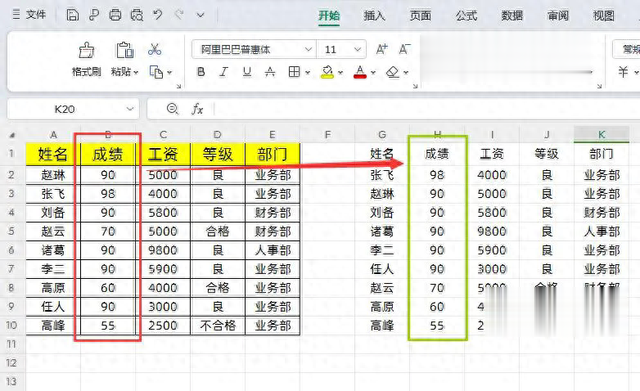640x391 pixels.
Task: Click cell E1 labeled 部门
Action: click(x=272, y=154)
